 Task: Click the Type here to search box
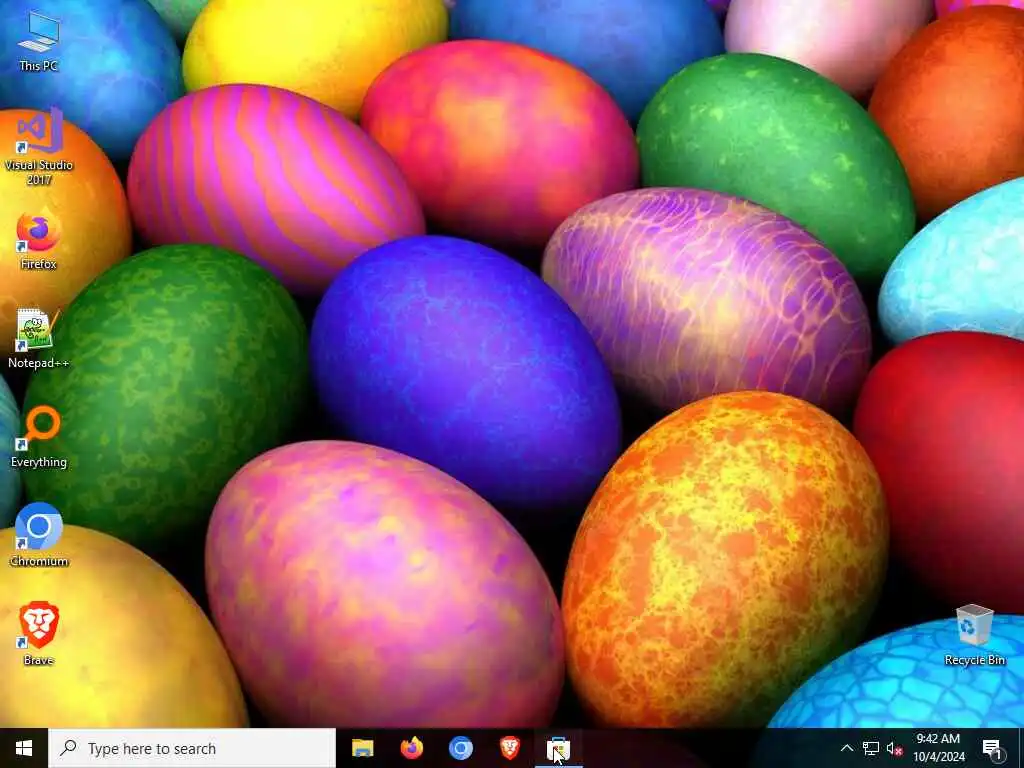pyautogui.click(x=192, y=748)
